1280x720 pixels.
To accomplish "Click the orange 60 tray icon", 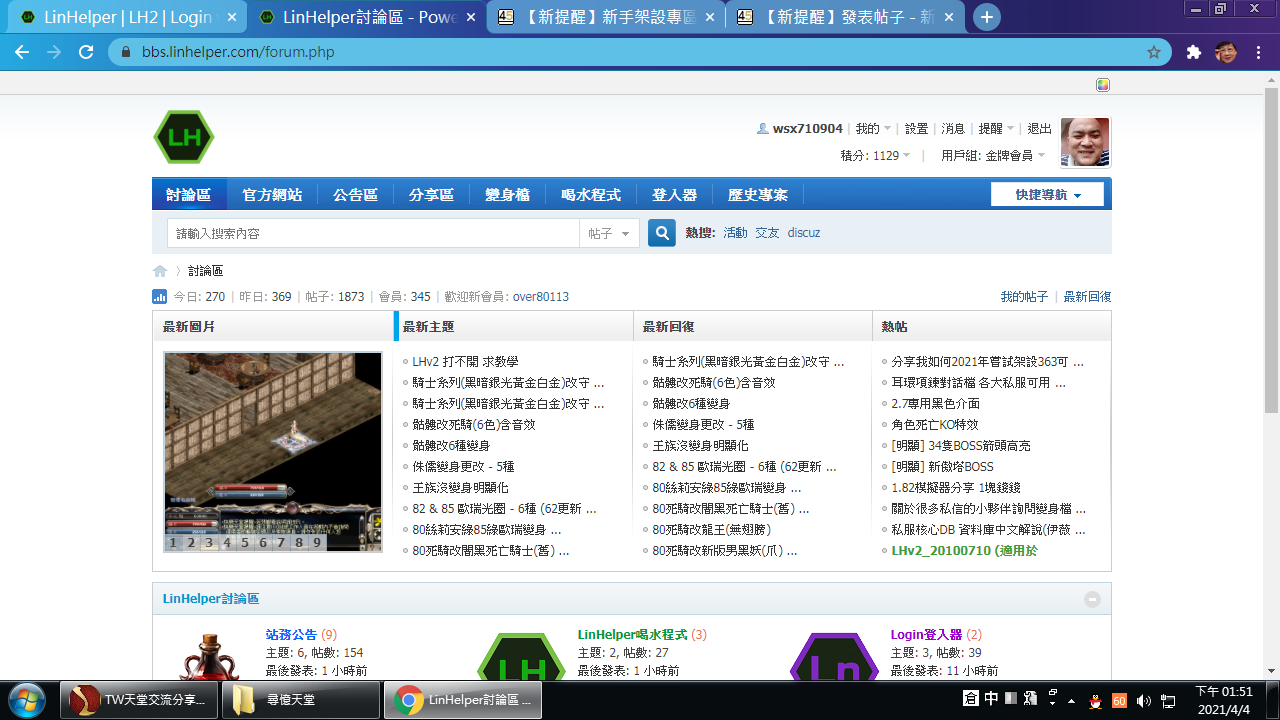I will (1119, 700).
